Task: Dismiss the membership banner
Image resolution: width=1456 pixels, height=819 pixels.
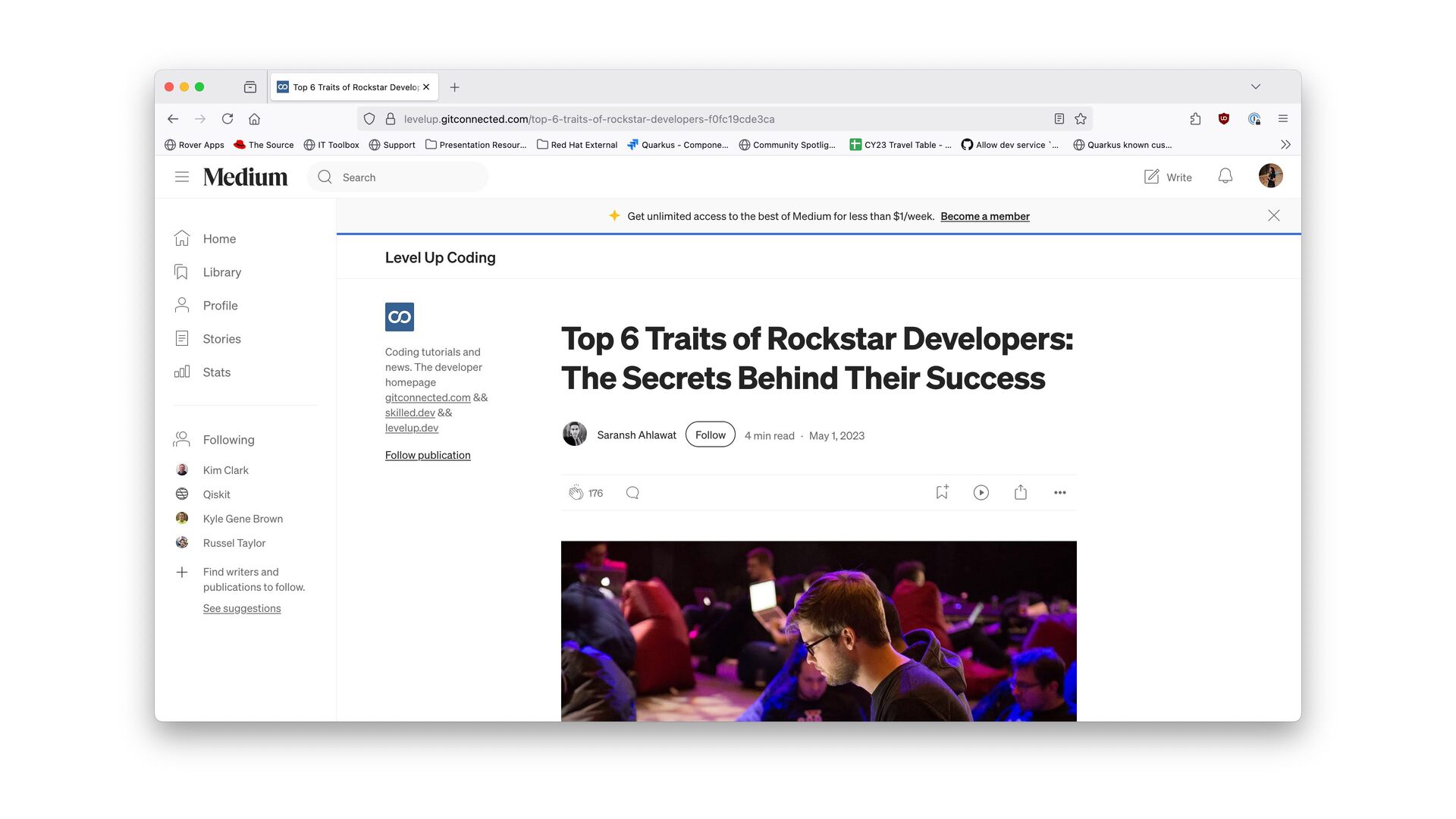Action: tap(1274, 216)
